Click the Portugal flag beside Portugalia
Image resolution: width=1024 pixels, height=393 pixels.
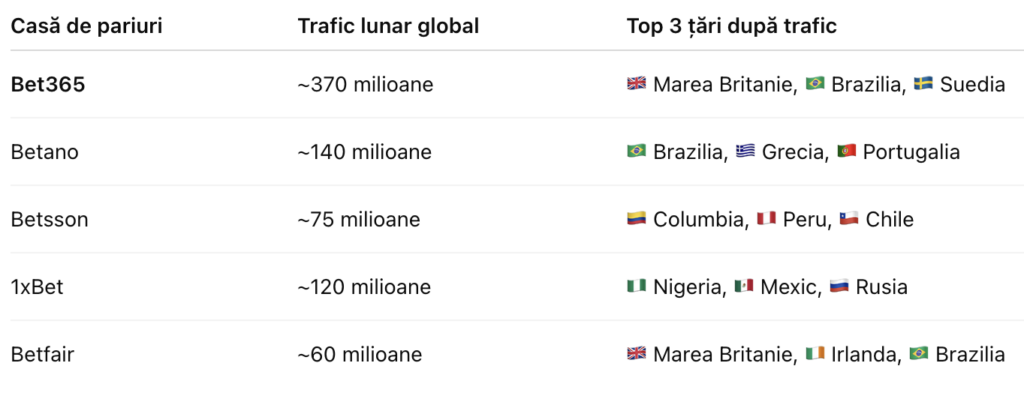tap(846, 151)
